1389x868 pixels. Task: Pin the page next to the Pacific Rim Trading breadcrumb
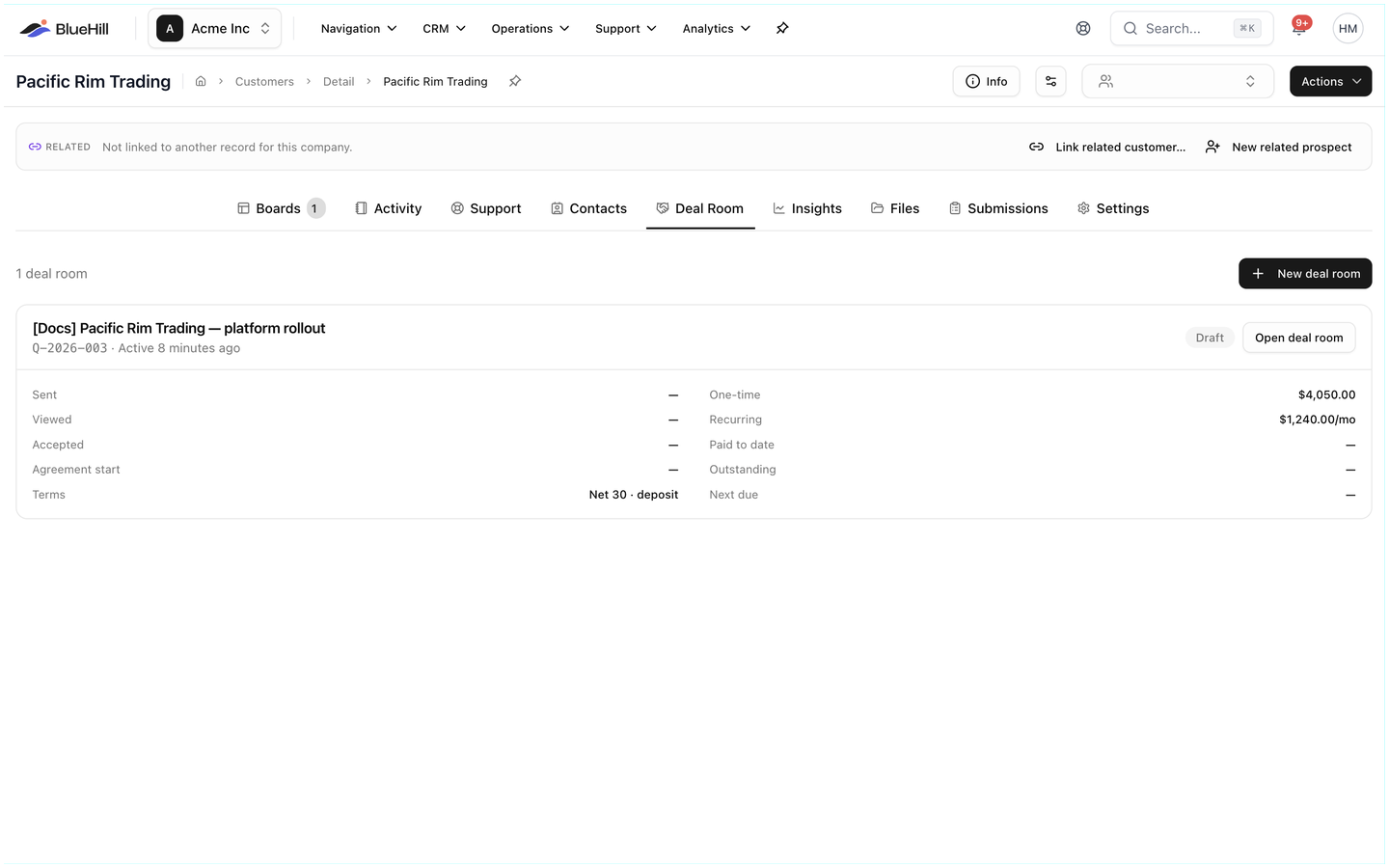[x=515, y=81]
